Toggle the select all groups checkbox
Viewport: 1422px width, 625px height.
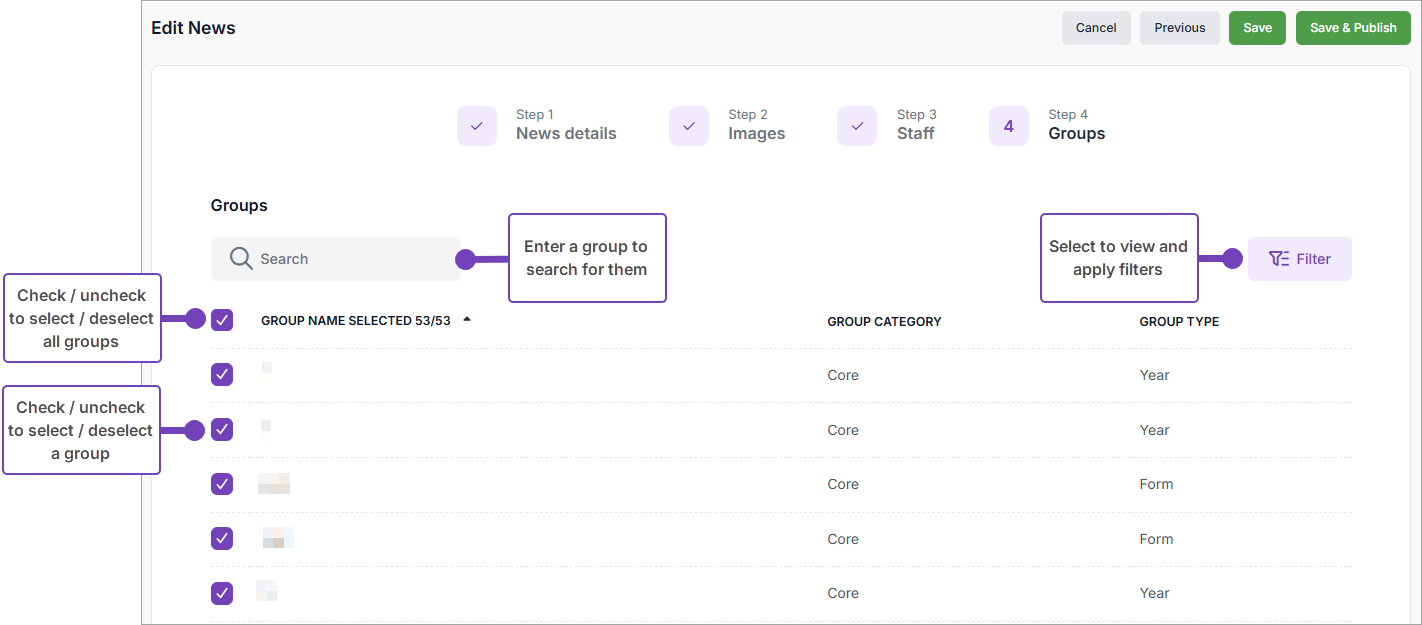coord(222,320)
